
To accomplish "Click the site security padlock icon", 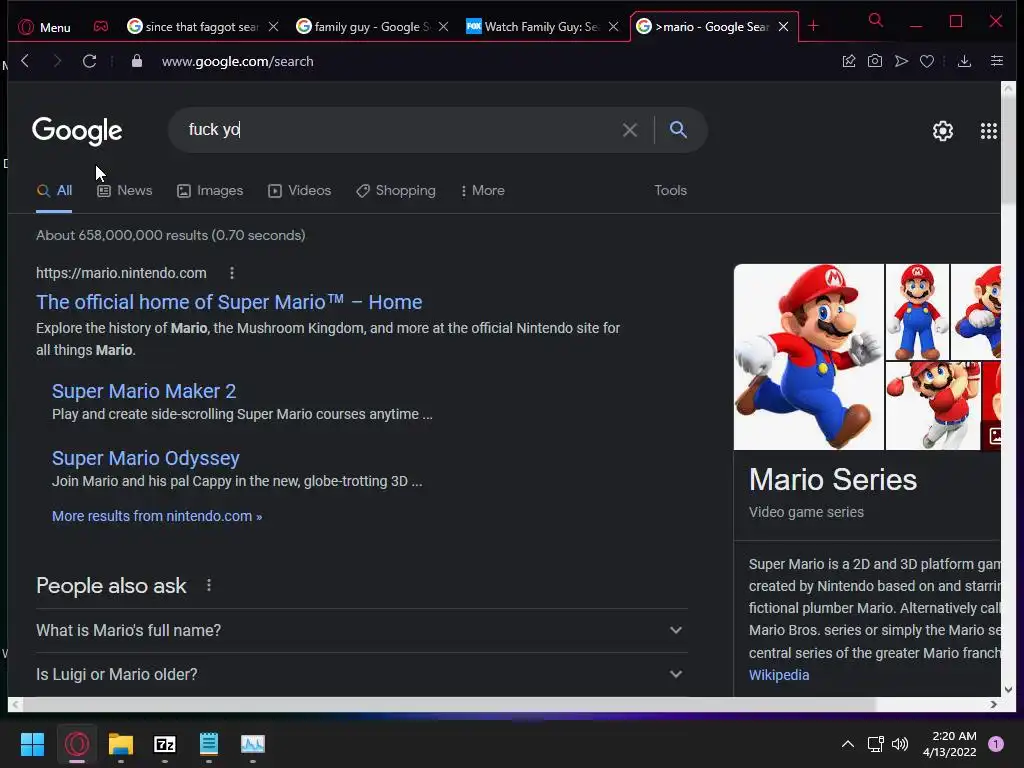I will tap(136, 61).
